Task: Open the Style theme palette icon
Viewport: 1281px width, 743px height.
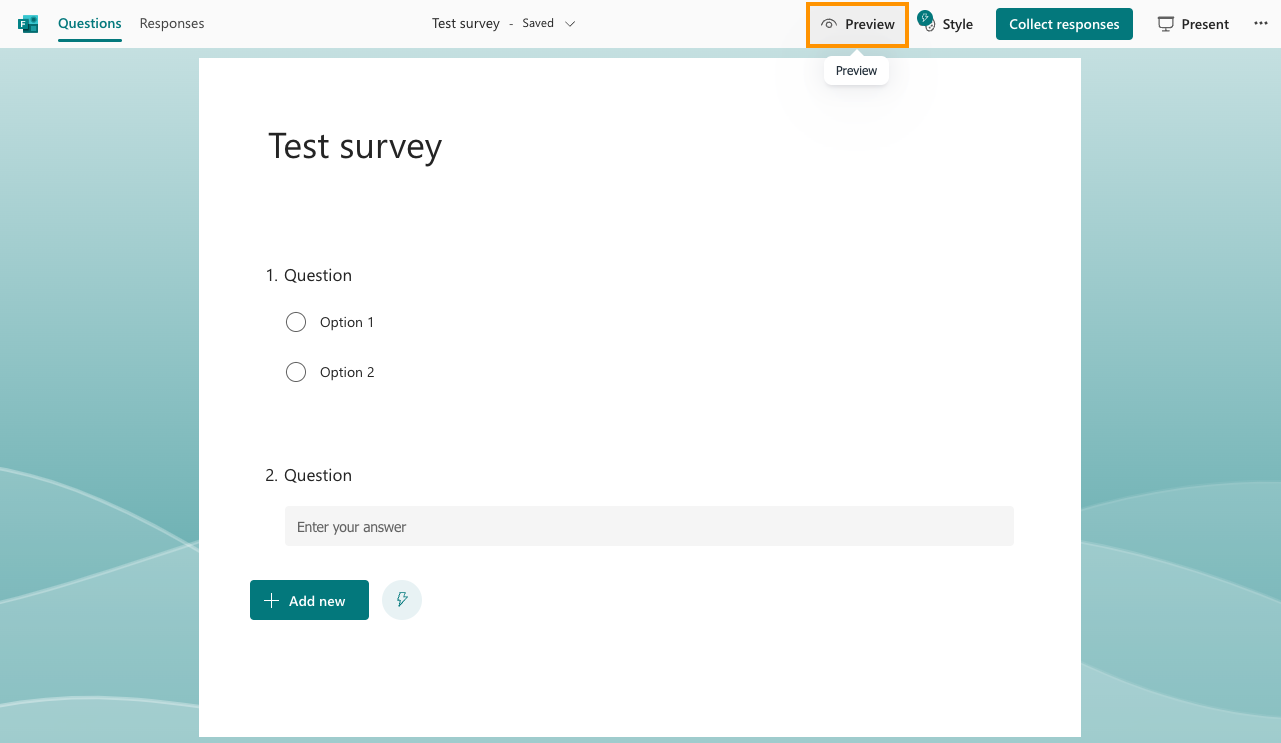Action: coord(926,22)
